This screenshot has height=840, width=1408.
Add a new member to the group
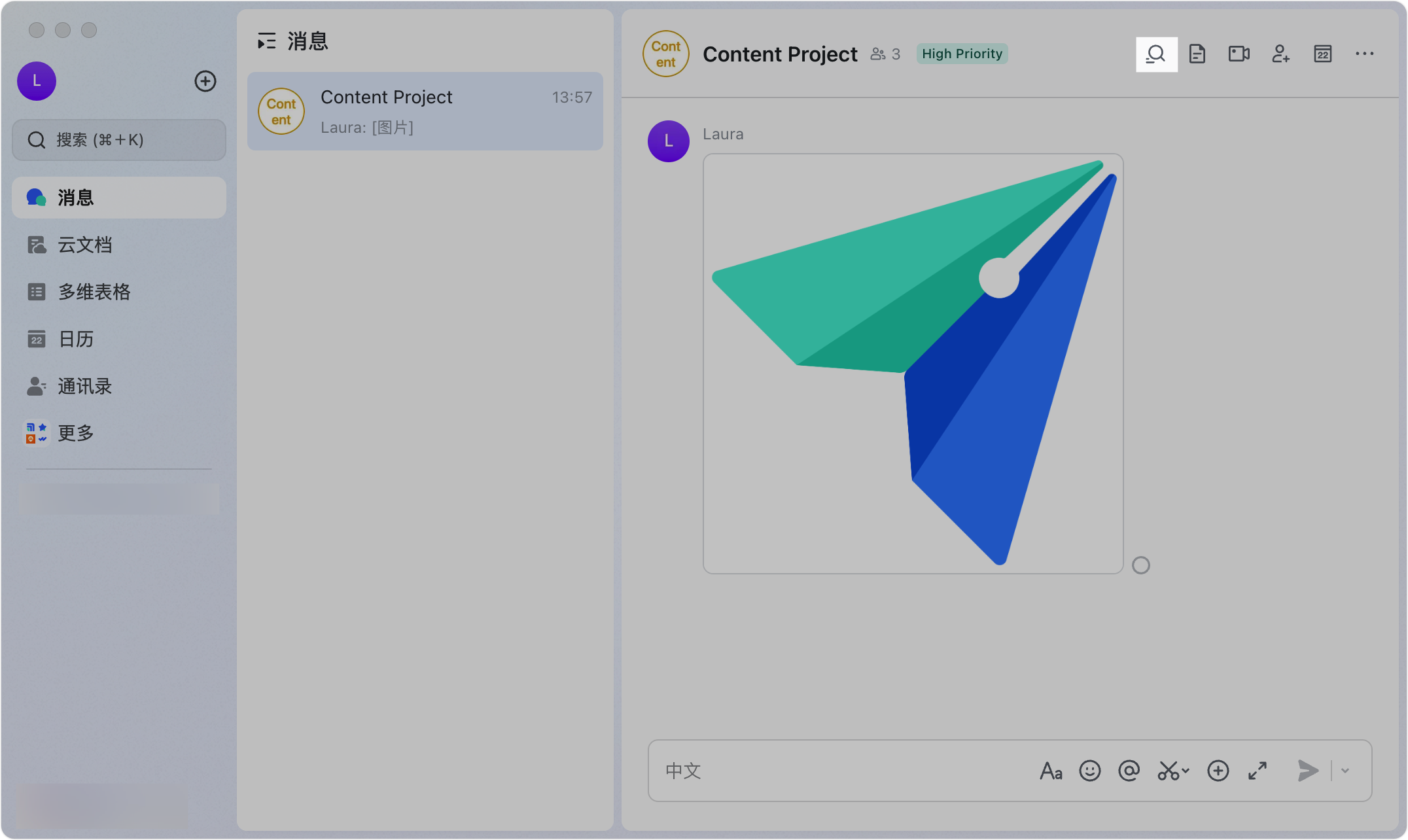click(1280, 54)
